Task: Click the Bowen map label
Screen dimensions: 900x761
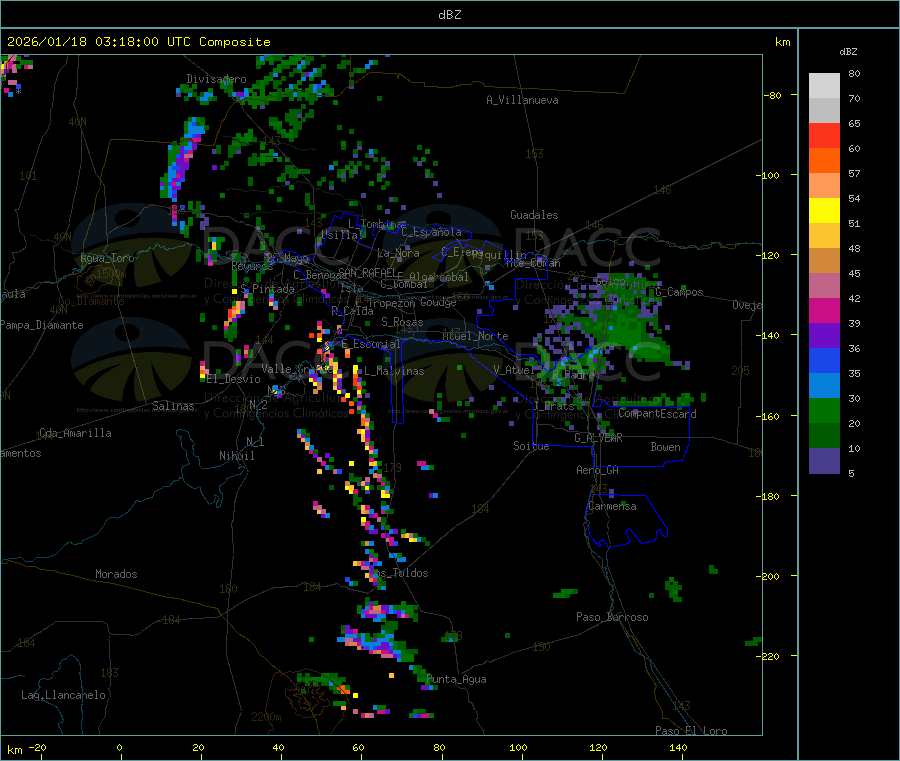Action: [x=665, y=447]
